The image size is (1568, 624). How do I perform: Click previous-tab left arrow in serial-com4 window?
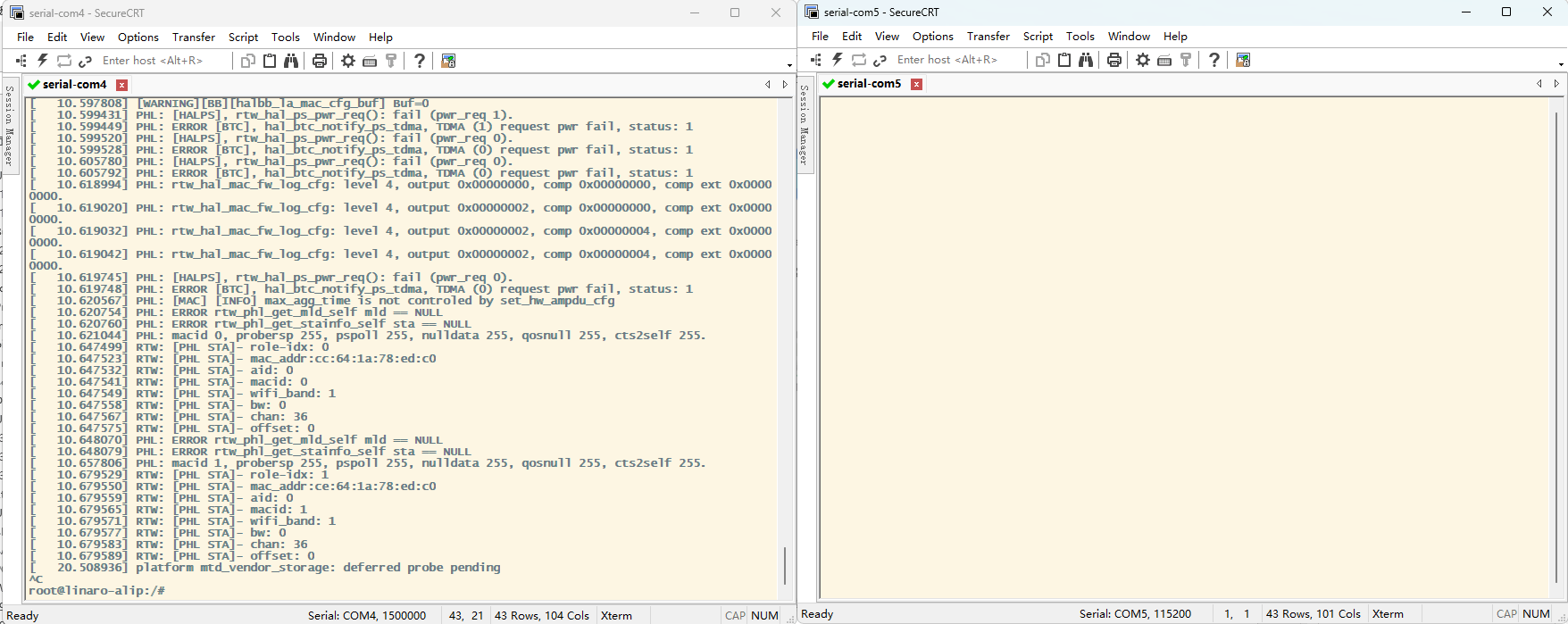pyautogui.click(x=767, y=84)
